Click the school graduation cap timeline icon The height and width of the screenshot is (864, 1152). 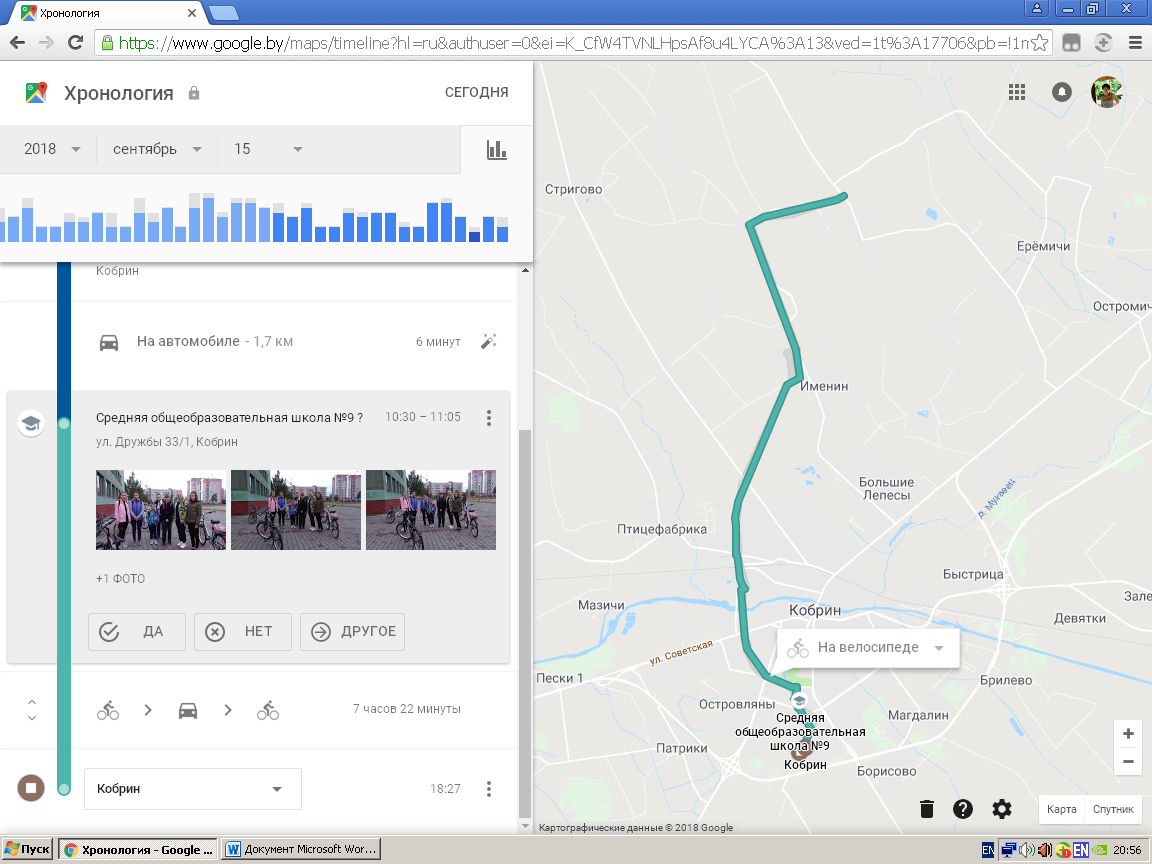click(31, 424)
